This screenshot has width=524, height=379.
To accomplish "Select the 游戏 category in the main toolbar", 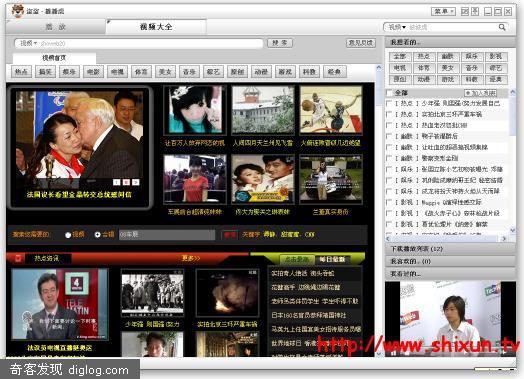I will point(285,72).
